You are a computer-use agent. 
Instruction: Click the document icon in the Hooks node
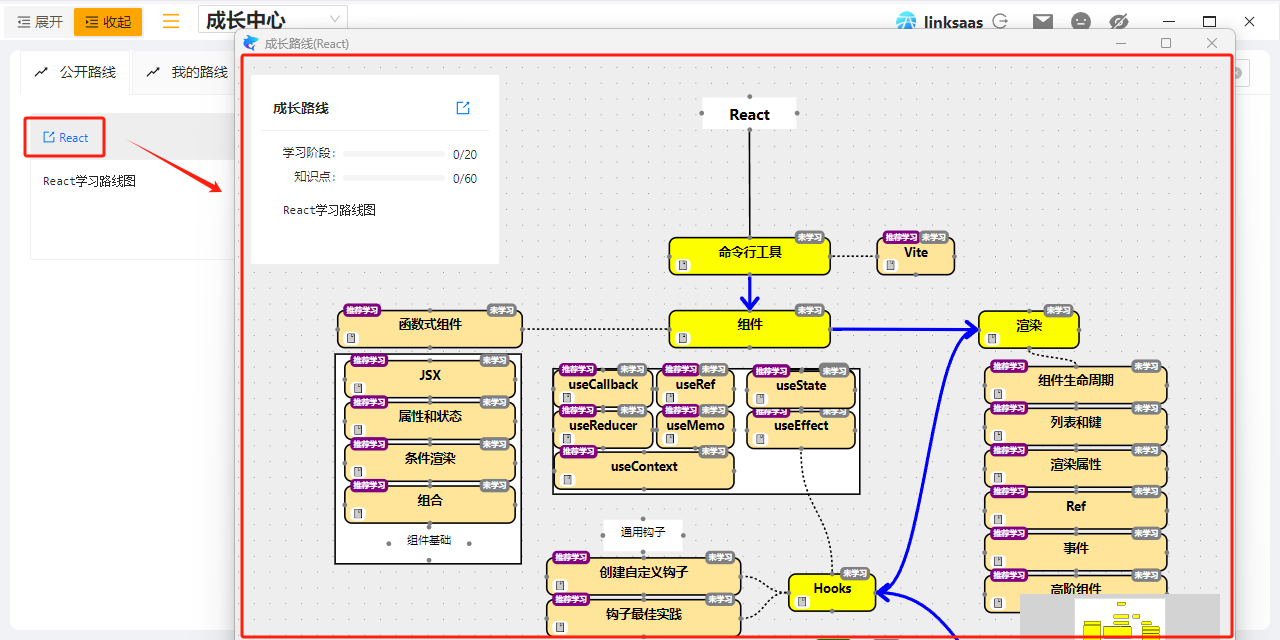click(x=803, y=602)
